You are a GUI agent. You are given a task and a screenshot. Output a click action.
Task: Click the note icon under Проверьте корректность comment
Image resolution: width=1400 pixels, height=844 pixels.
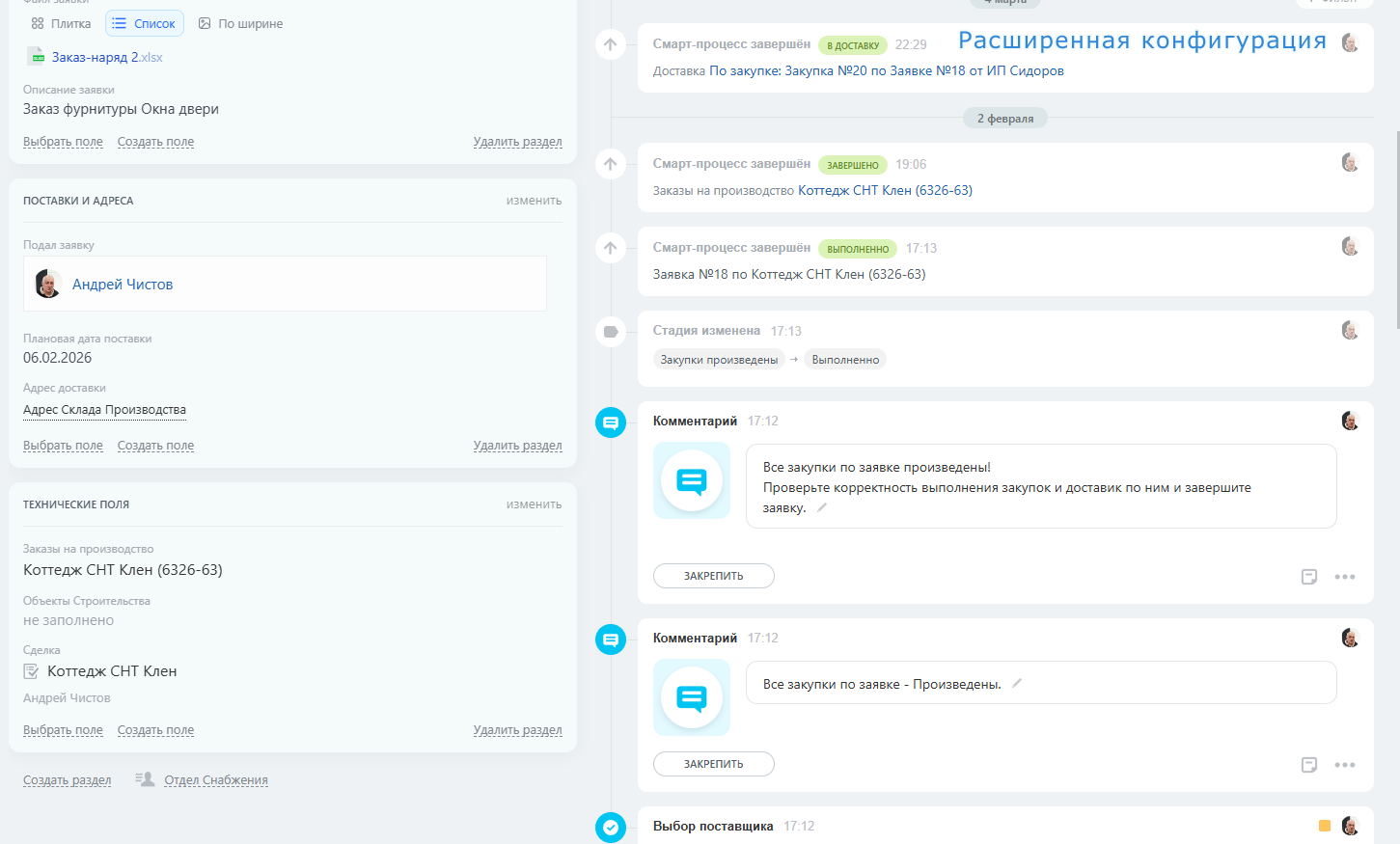[1309, 577]
